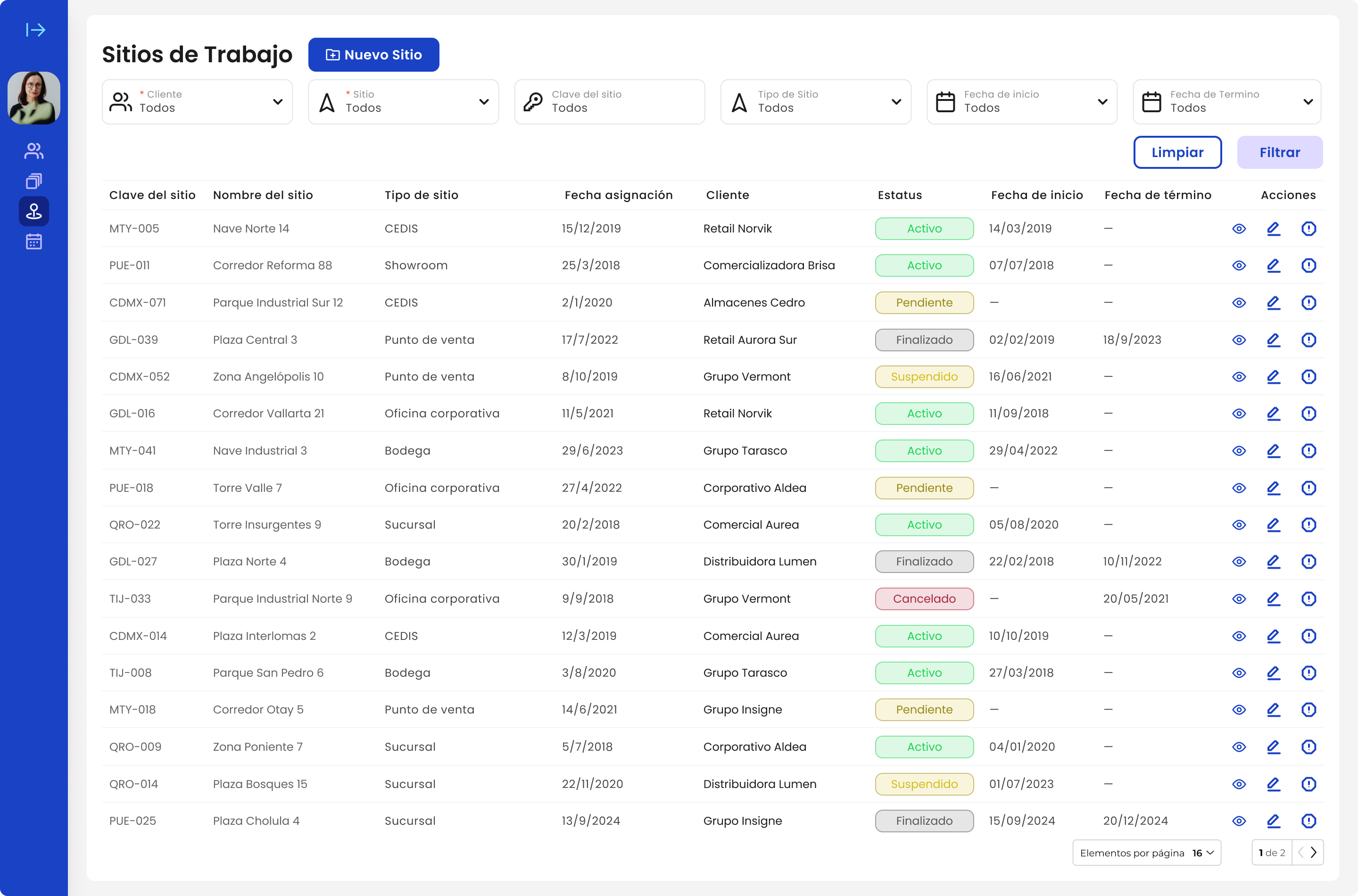Click the QRO-014 site key

(x=134, y=784)
